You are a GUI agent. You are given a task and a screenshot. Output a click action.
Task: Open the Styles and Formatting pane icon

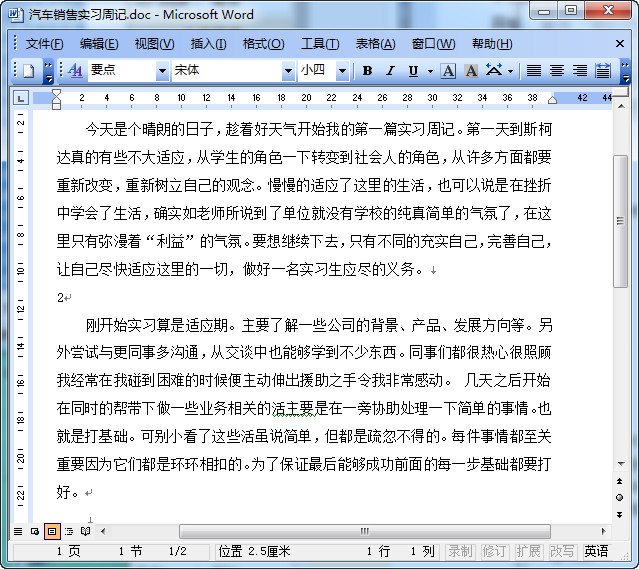[x=75, y=71]
